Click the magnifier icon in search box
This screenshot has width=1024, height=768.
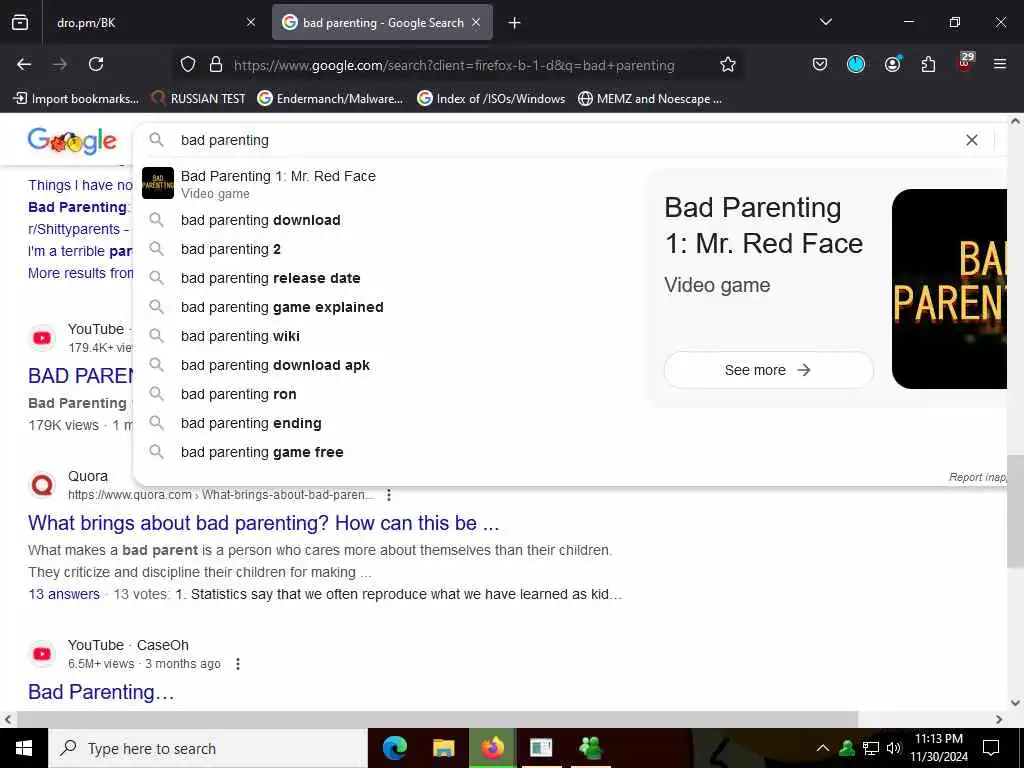click(156, 140)
